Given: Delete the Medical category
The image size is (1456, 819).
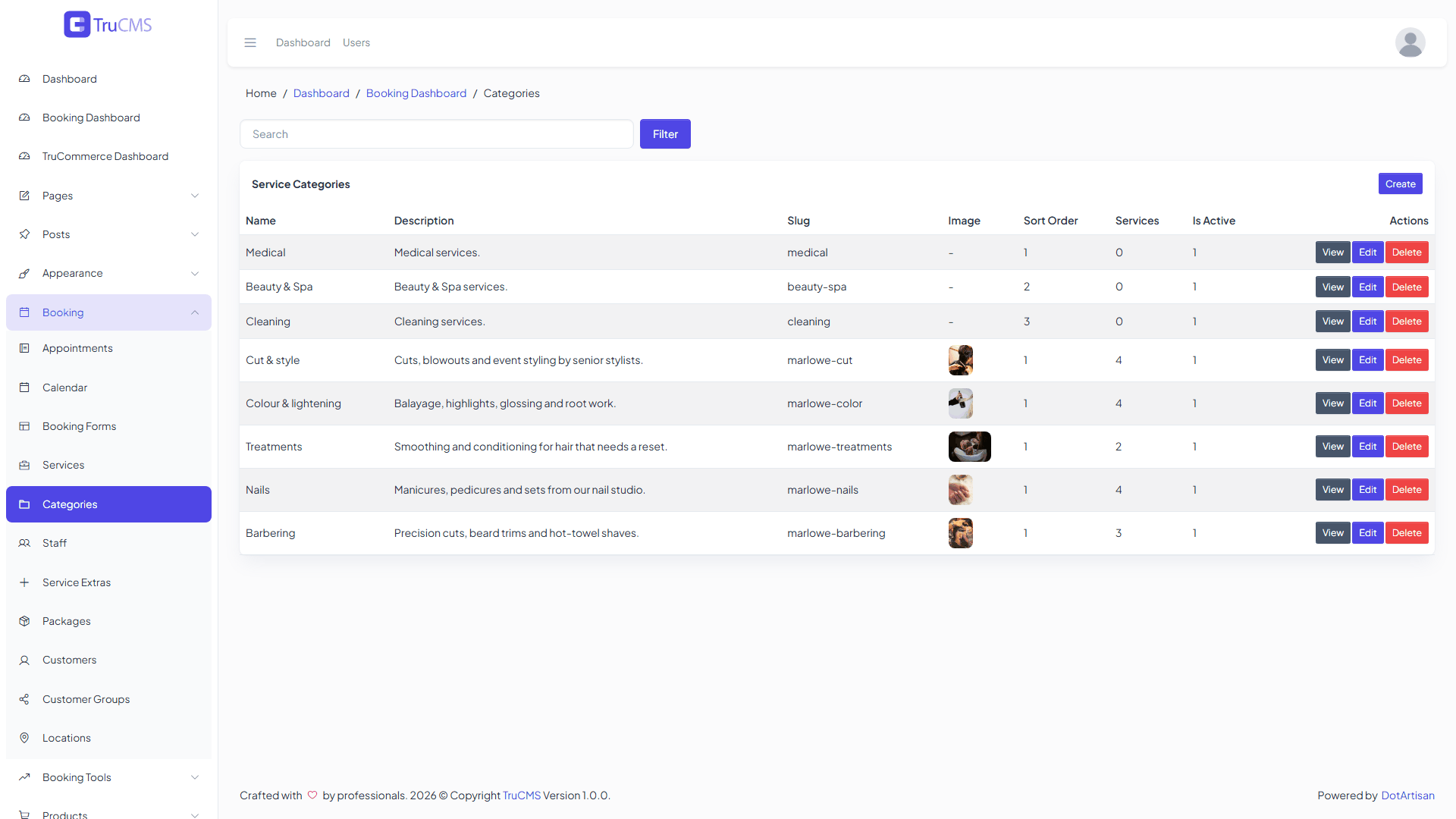Looking at the screenshot, I should point(1407,253).
